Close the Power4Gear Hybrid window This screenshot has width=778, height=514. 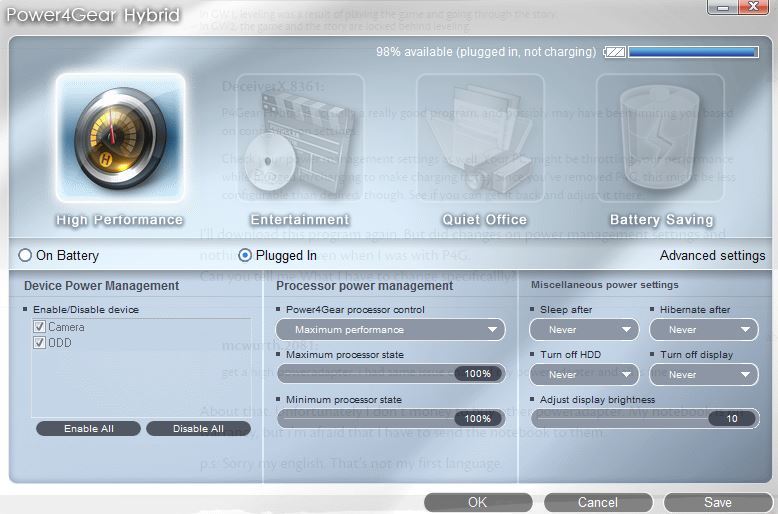click(753, 7)
